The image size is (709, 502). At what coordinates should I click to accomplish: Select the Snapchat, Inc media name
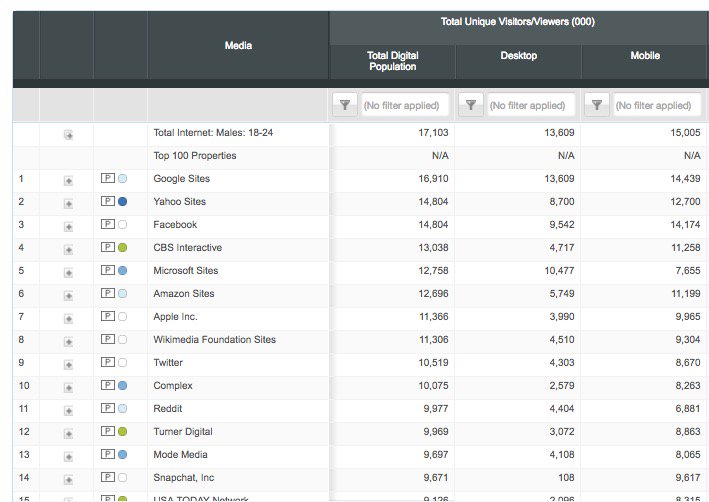pyautogui.click(x=184, y=478)
